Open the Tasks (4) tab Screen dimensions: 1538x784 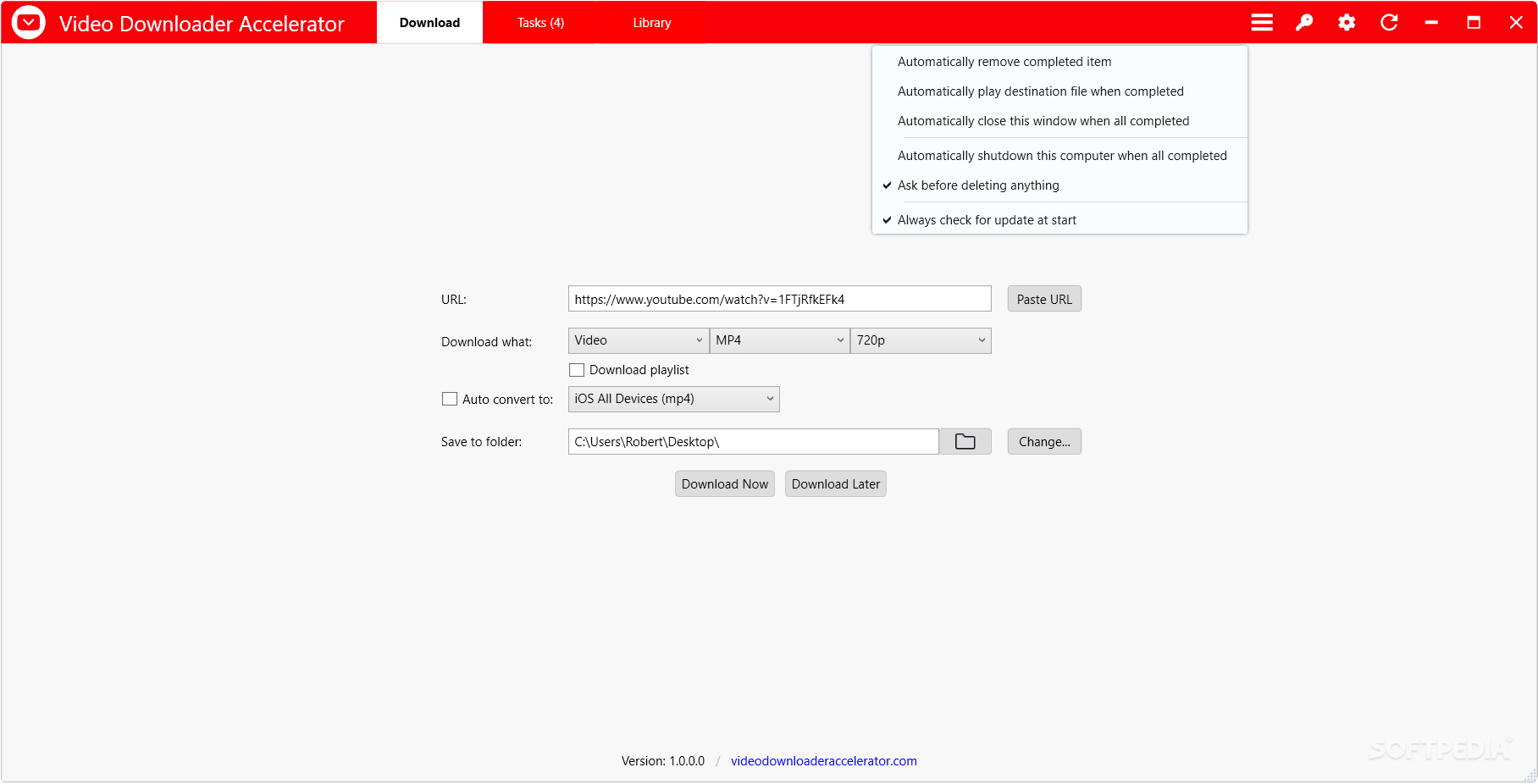click(x=540, y=23)
